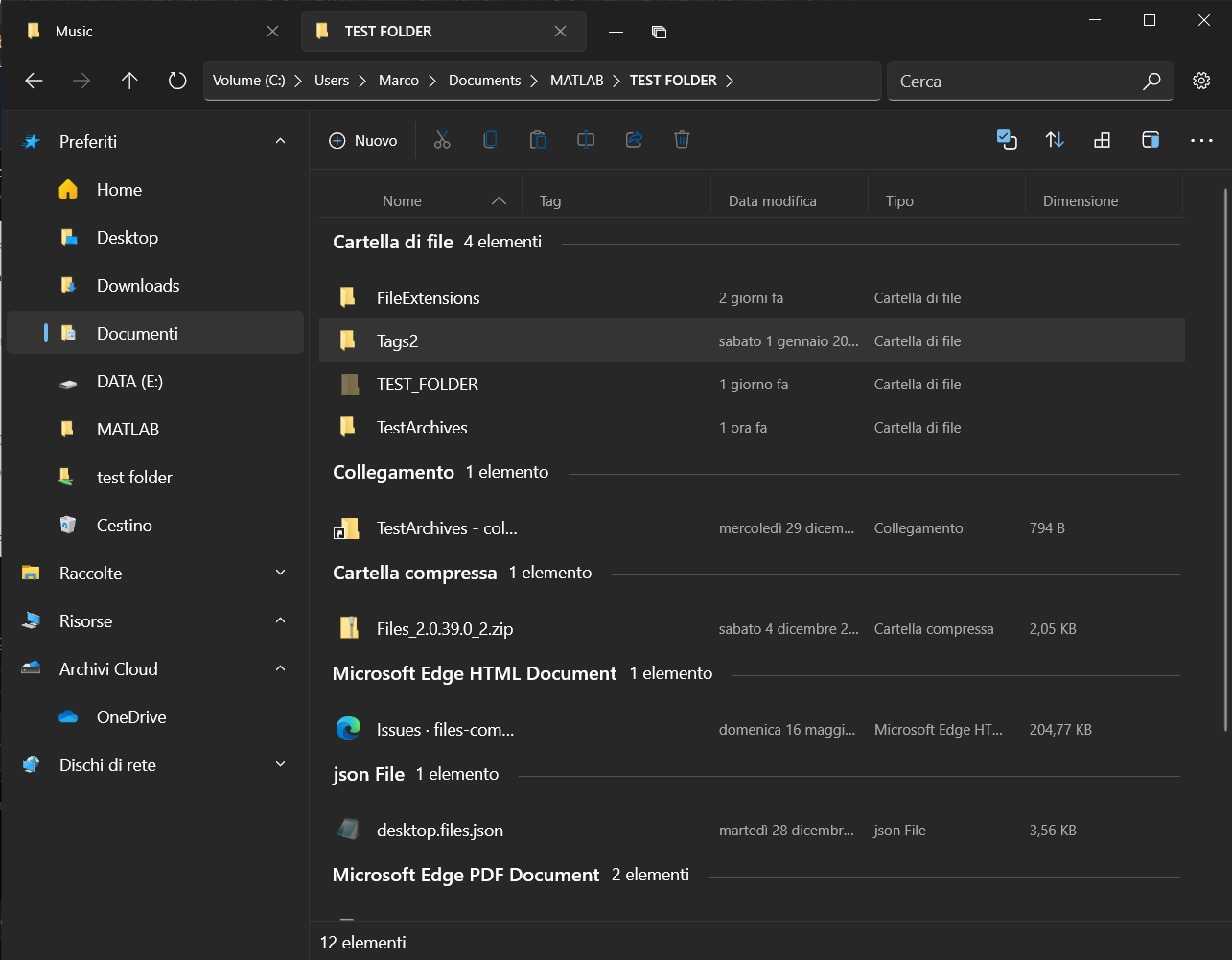Select the TEST FOLDER tab
The image size is (1232, 960).
pos(443,32)
